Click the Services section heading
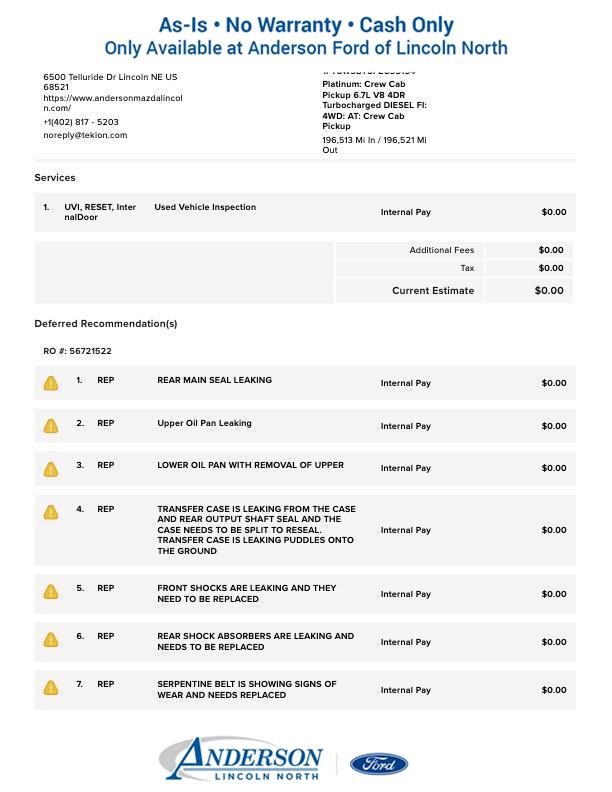Screen dimensions: 612x792 point(55,178)
